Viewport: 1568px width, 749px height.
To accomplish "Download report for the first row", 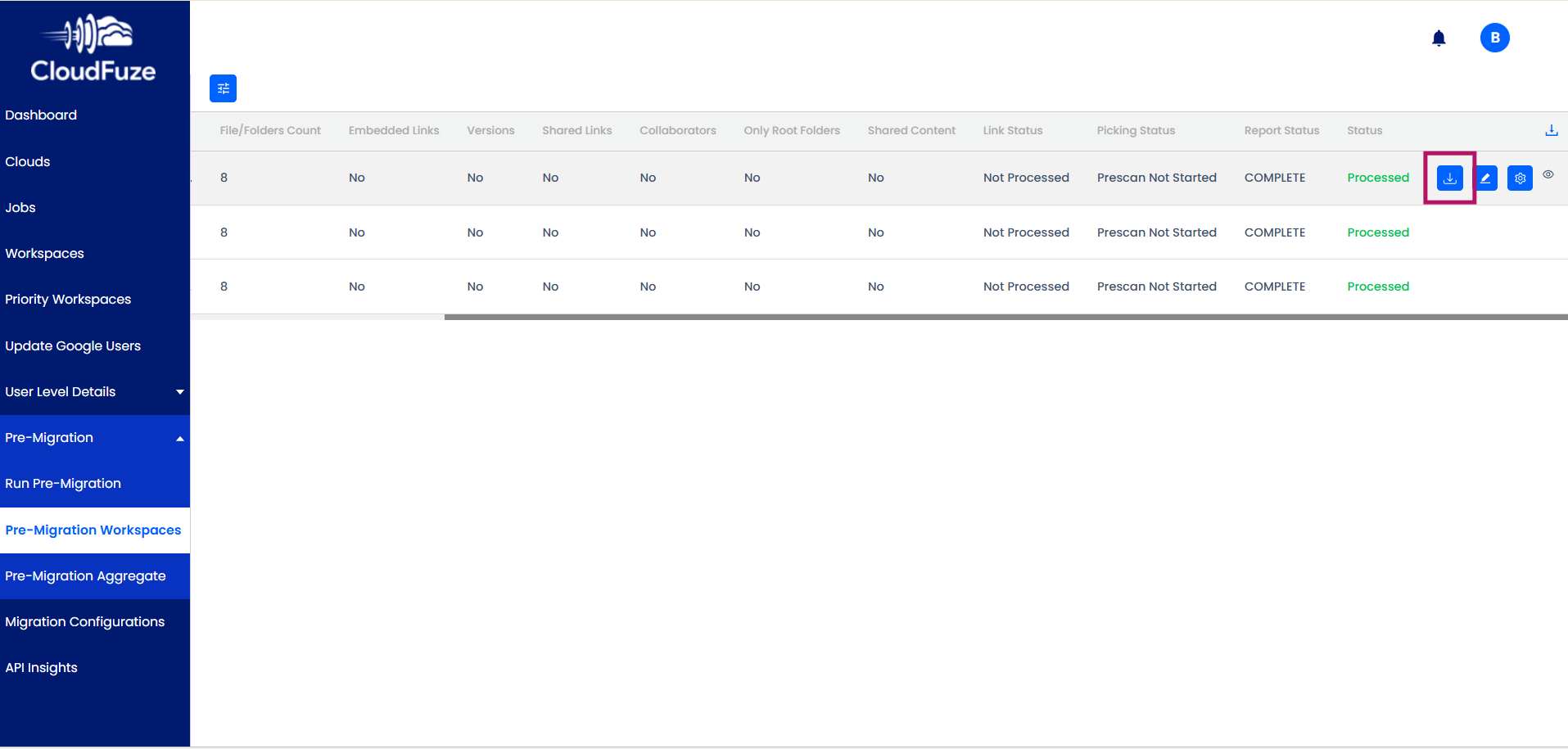I will (1449, 178).
